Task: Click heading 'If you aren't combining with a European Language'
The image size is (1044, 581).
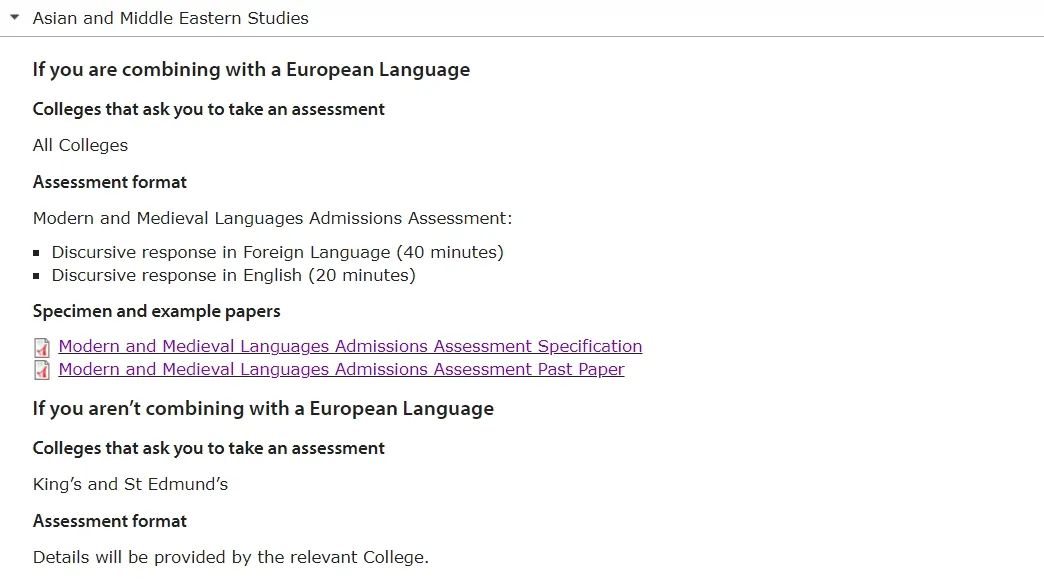Action: [x=263, y=409]
